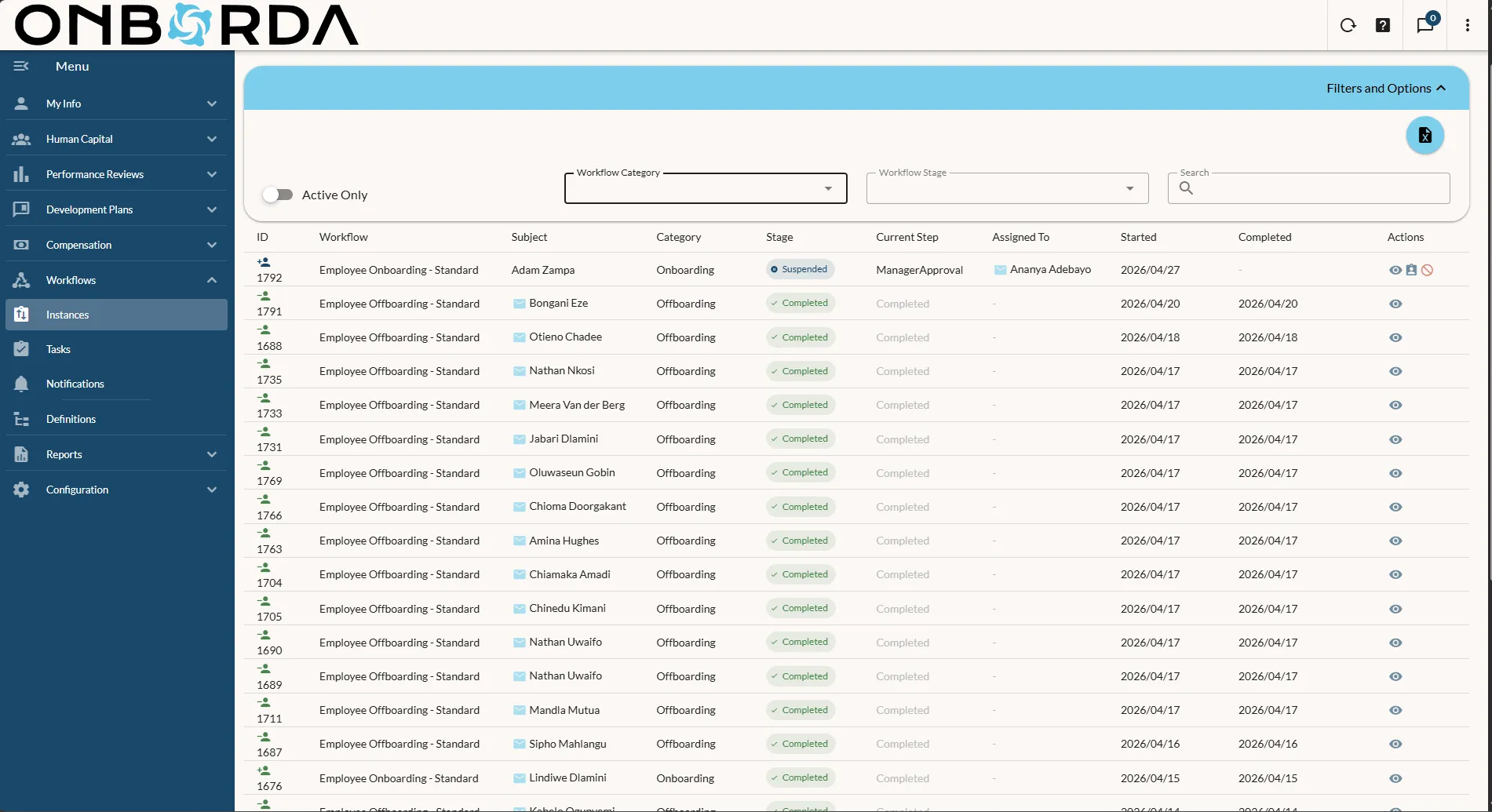Collapse the sidebar using Menu icon
Screen dimensions: 1492x812
21,66
